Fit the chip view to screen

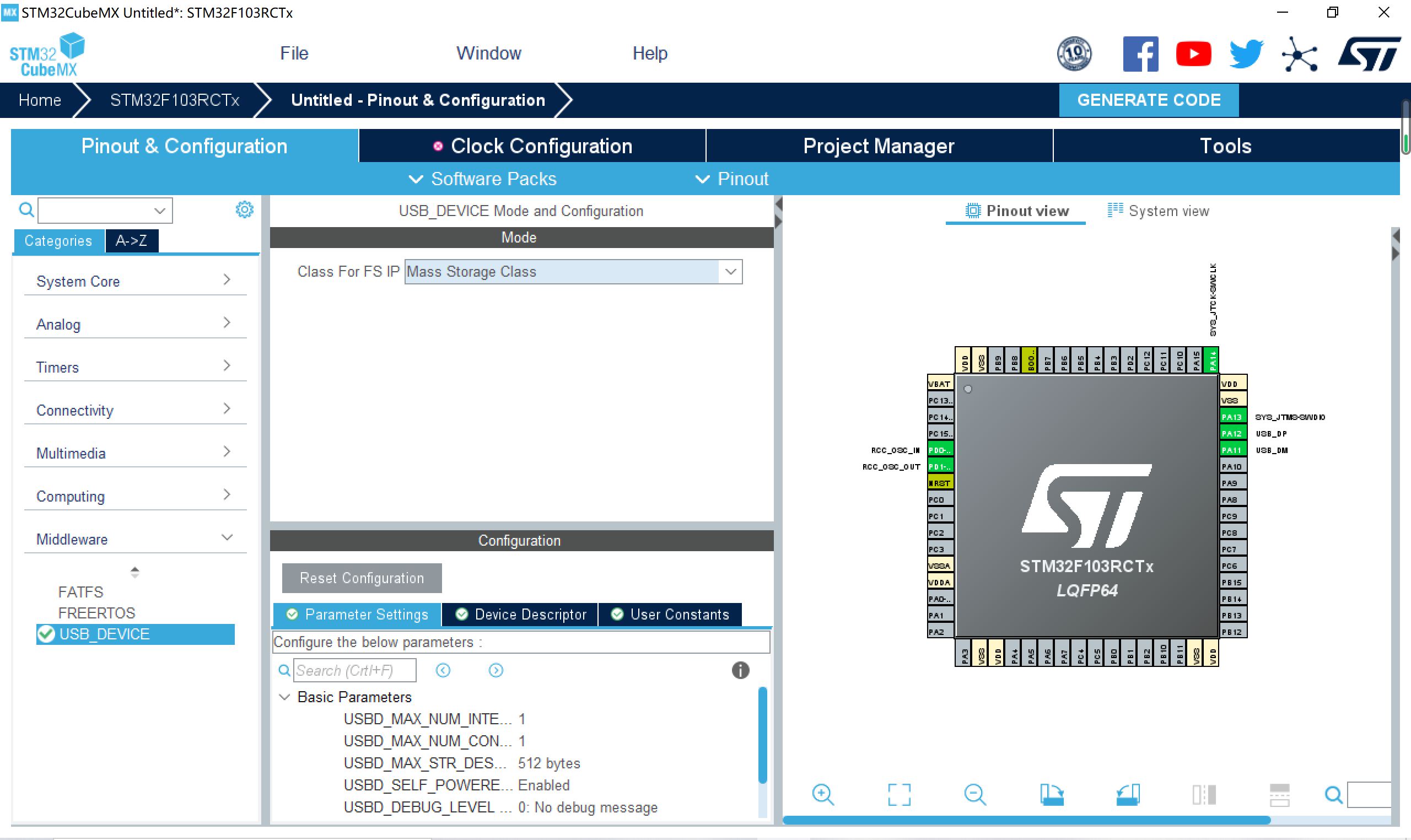[900, 794]
